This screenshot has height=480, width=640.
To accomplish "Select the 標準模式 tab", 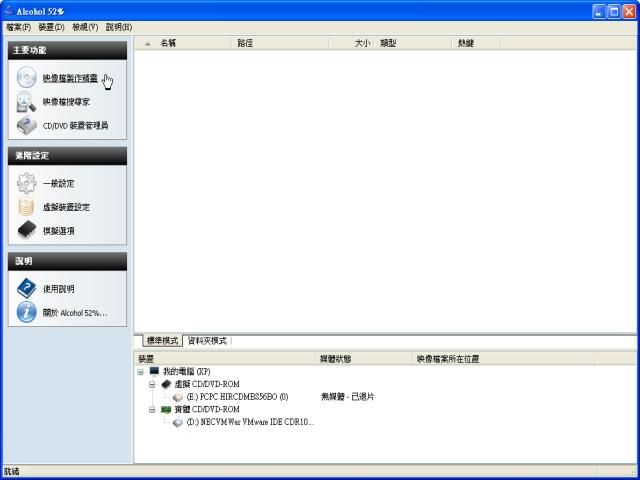I will point(162,341).
